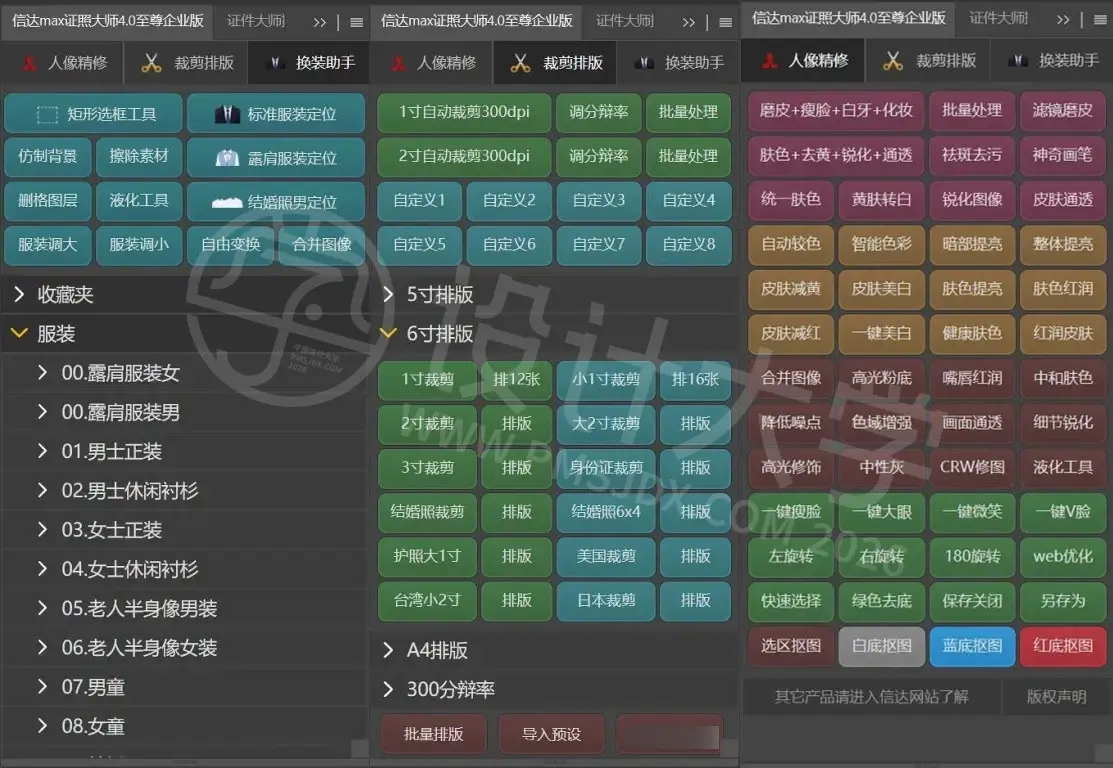This screenshot has width=1113, height=768.
Task: Click the 批量排版 button
Action: tap(433, 734)
